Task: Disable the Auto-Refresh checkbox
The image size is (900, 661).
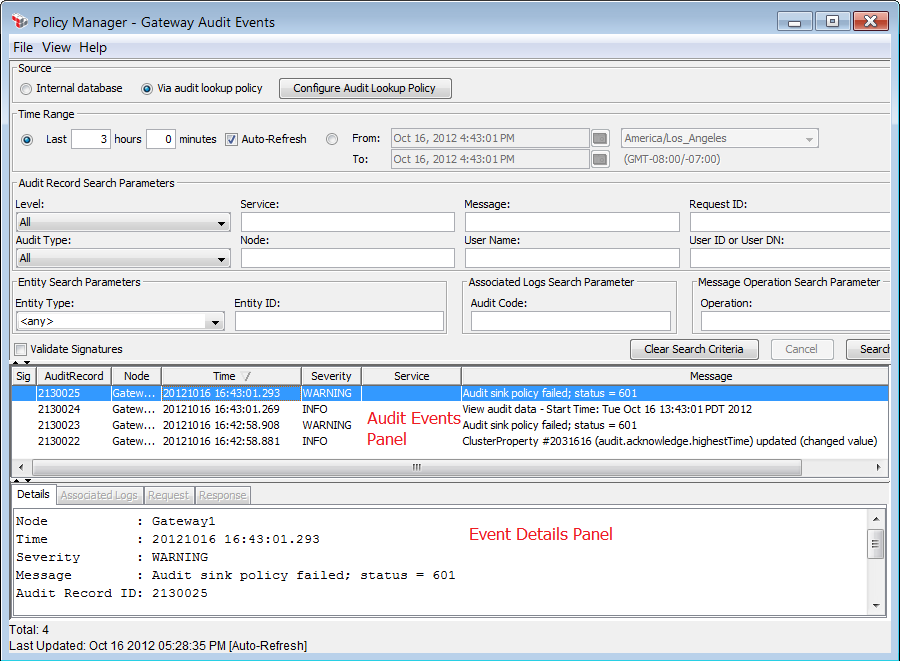Action: [232, 139]
